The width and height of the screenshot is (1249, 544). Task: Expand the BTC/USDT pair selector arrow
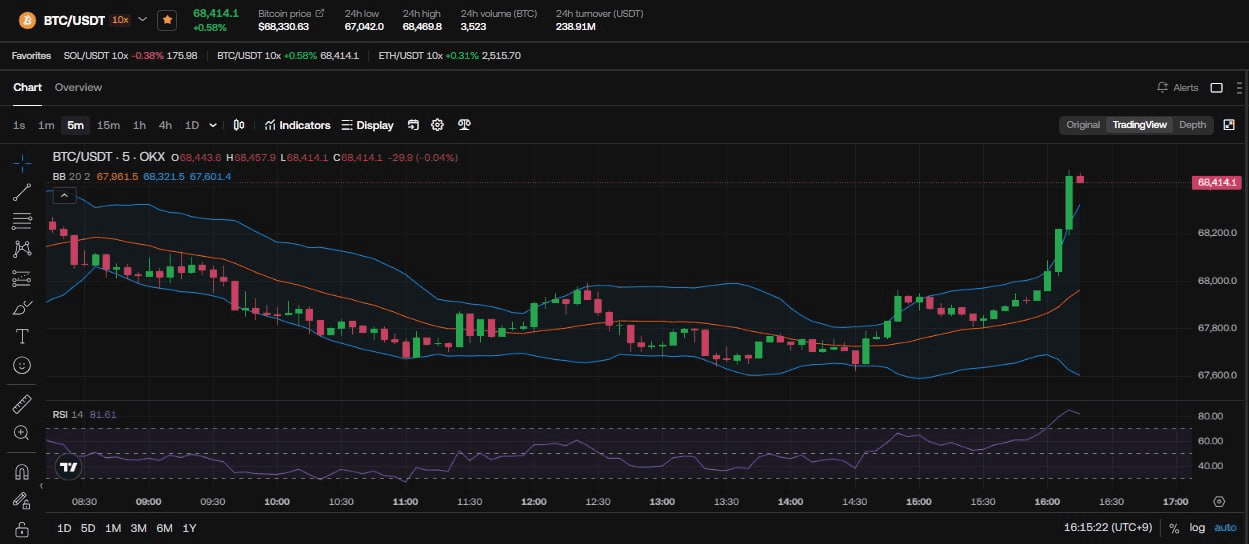(142, 19)
